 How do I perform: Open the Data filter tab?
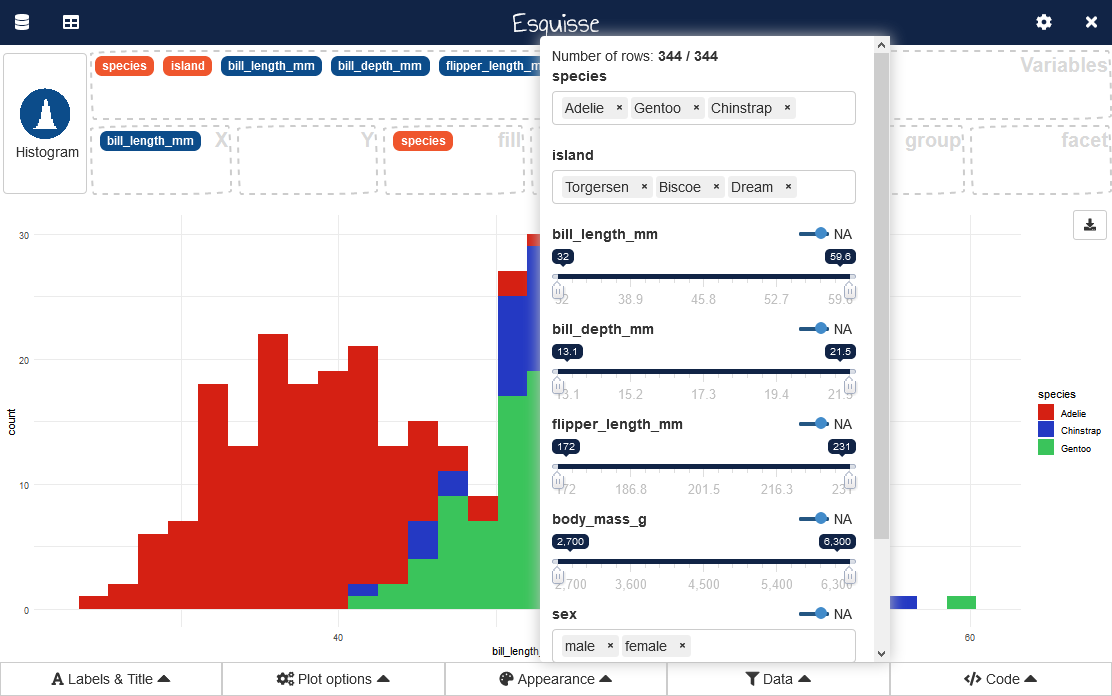tap(778, 679)
